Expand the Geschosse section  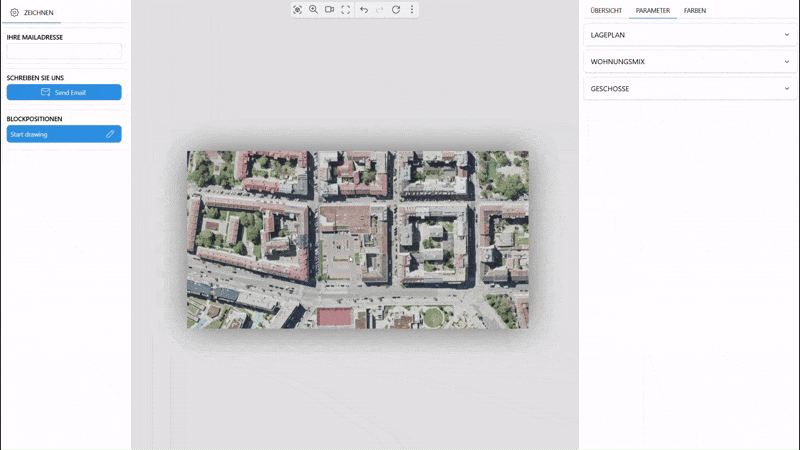690,89
